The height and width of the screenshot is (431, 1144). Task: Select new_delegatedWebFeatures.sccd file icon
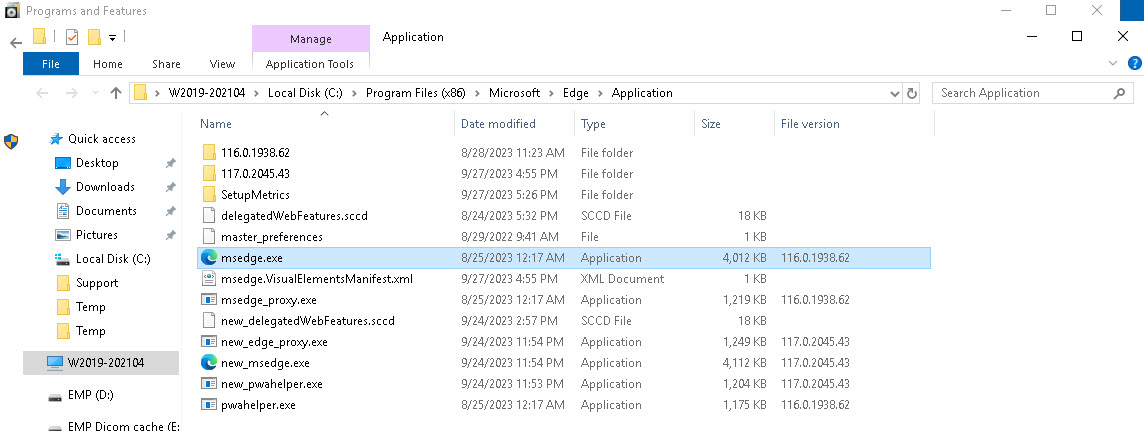pos(209,321)
